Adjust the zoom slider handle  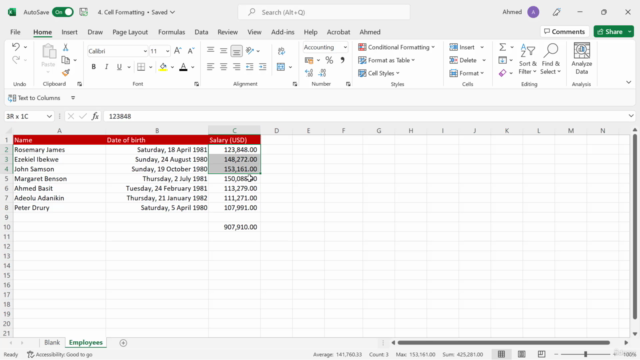585,354
